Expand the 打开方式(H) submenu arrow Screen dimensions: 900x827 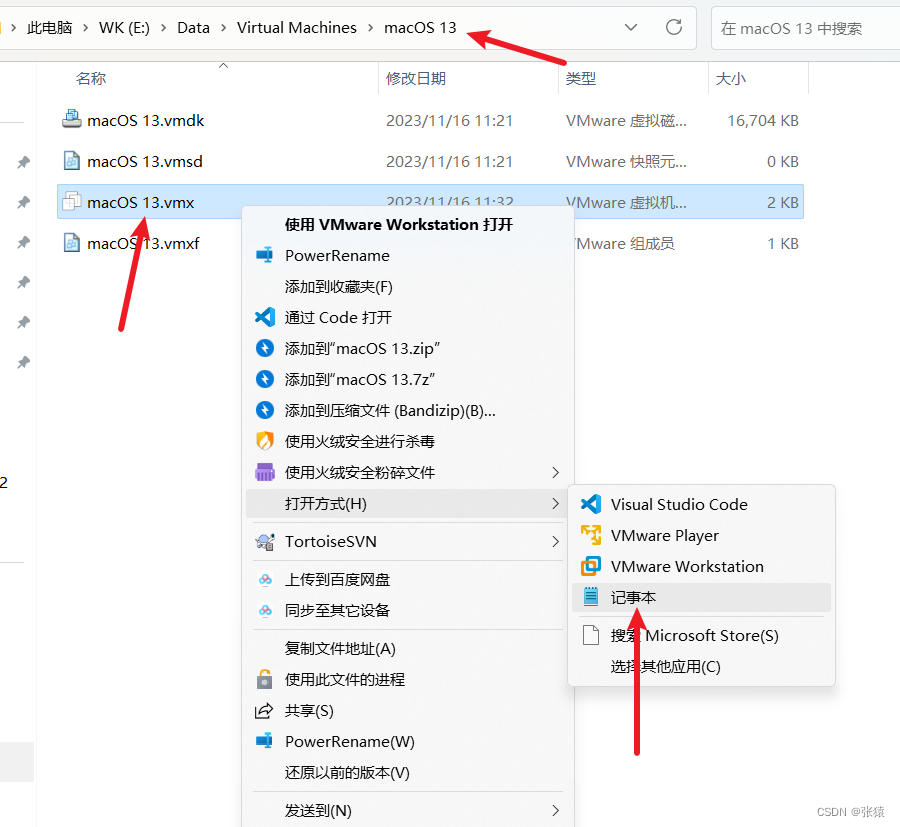pos(555,503)
